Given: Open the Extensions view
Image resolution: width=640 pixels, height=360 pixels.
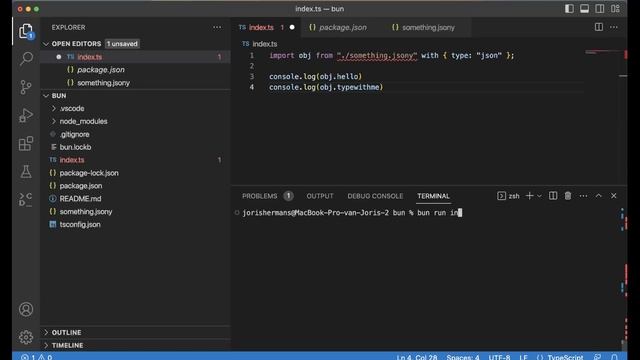Looking at the screenshot, I should click(26, 143).
